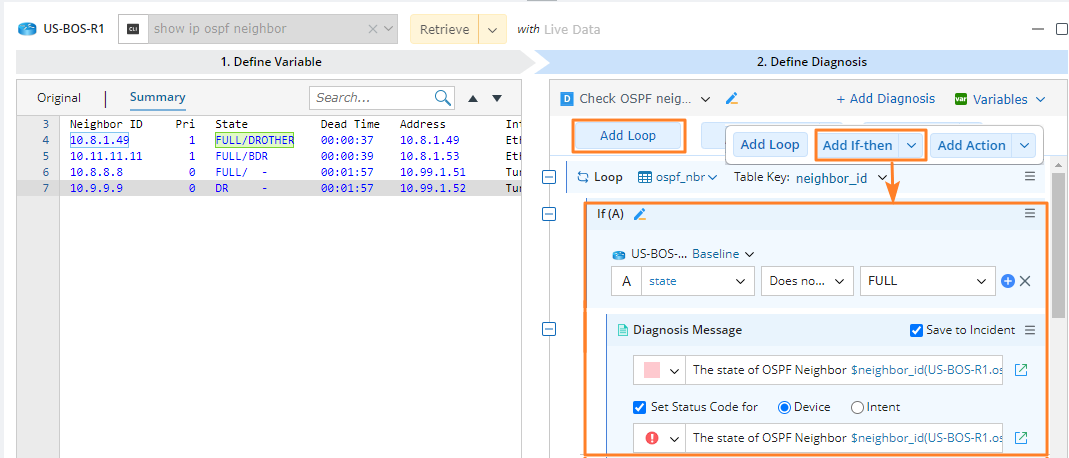Click the pencil icon to rename the diagnosis

pos(732,99)
